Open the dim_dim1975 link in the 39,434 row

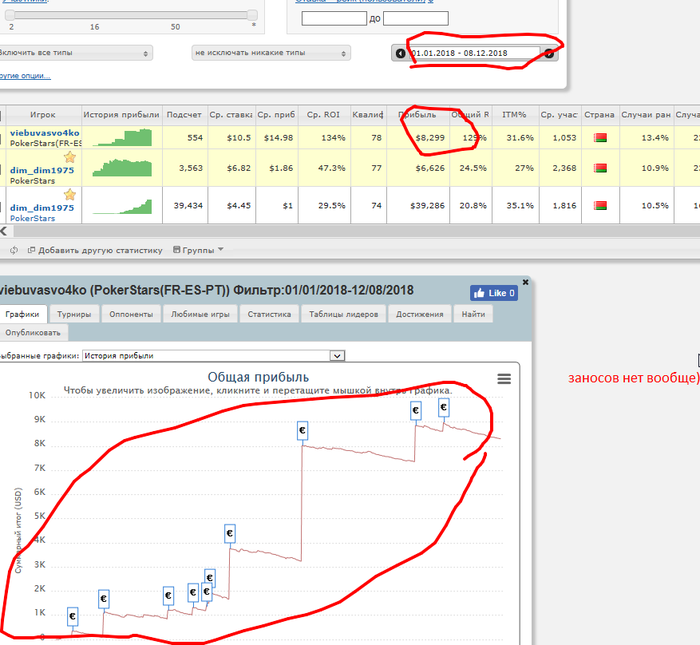point(42,208)
